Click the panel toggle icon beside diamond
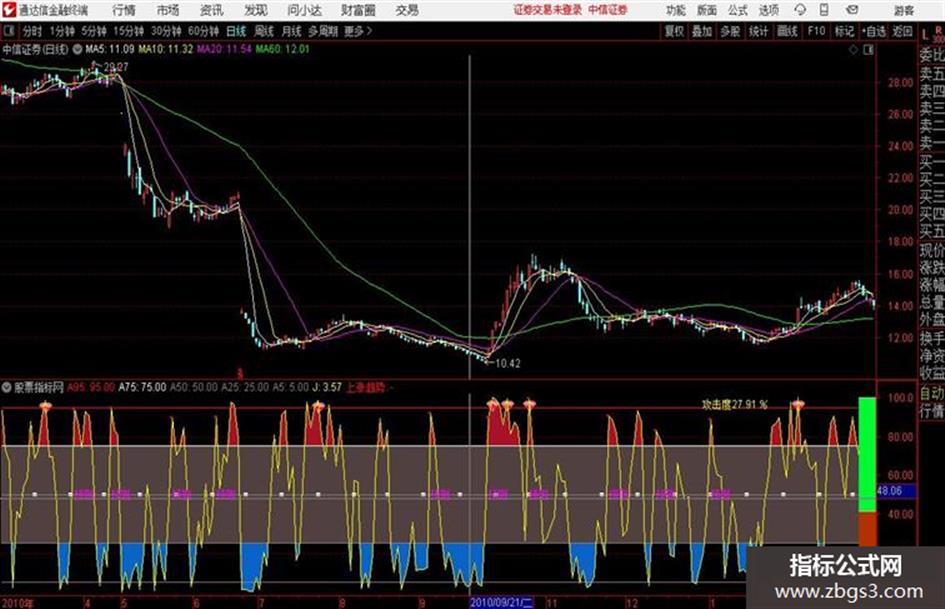The image size is (945, 609). click(x=868, y=50)
